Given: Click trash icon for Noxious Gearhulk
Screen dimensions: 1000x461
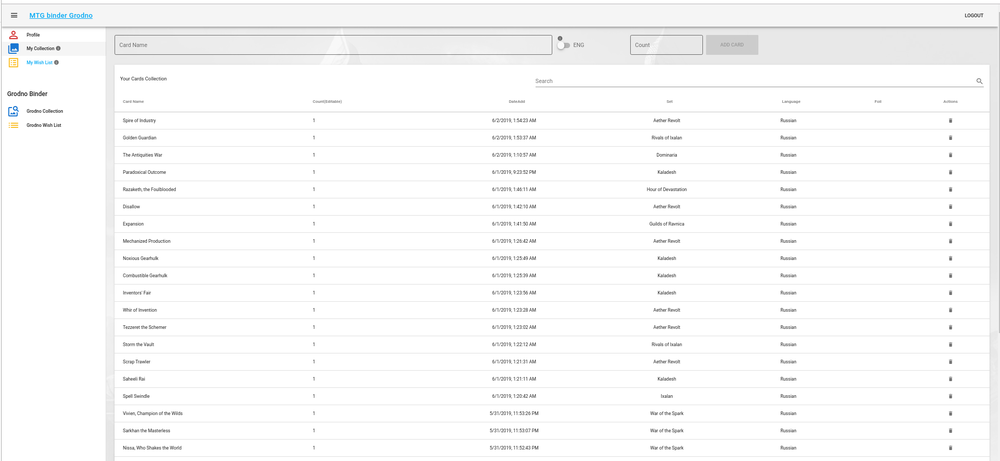Looking at the screenshot, I should click(950, 258).
